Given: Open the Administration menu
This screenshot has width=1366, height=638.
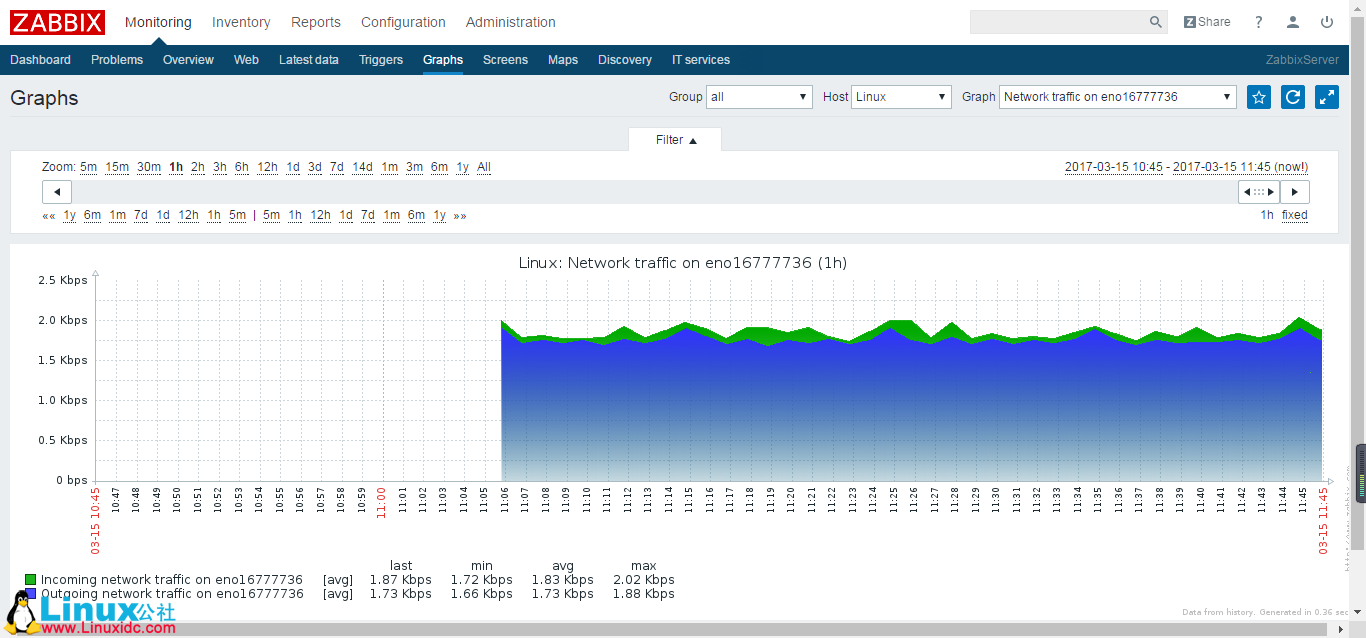Looking at the screenshot, I should [x=510, y=22].
